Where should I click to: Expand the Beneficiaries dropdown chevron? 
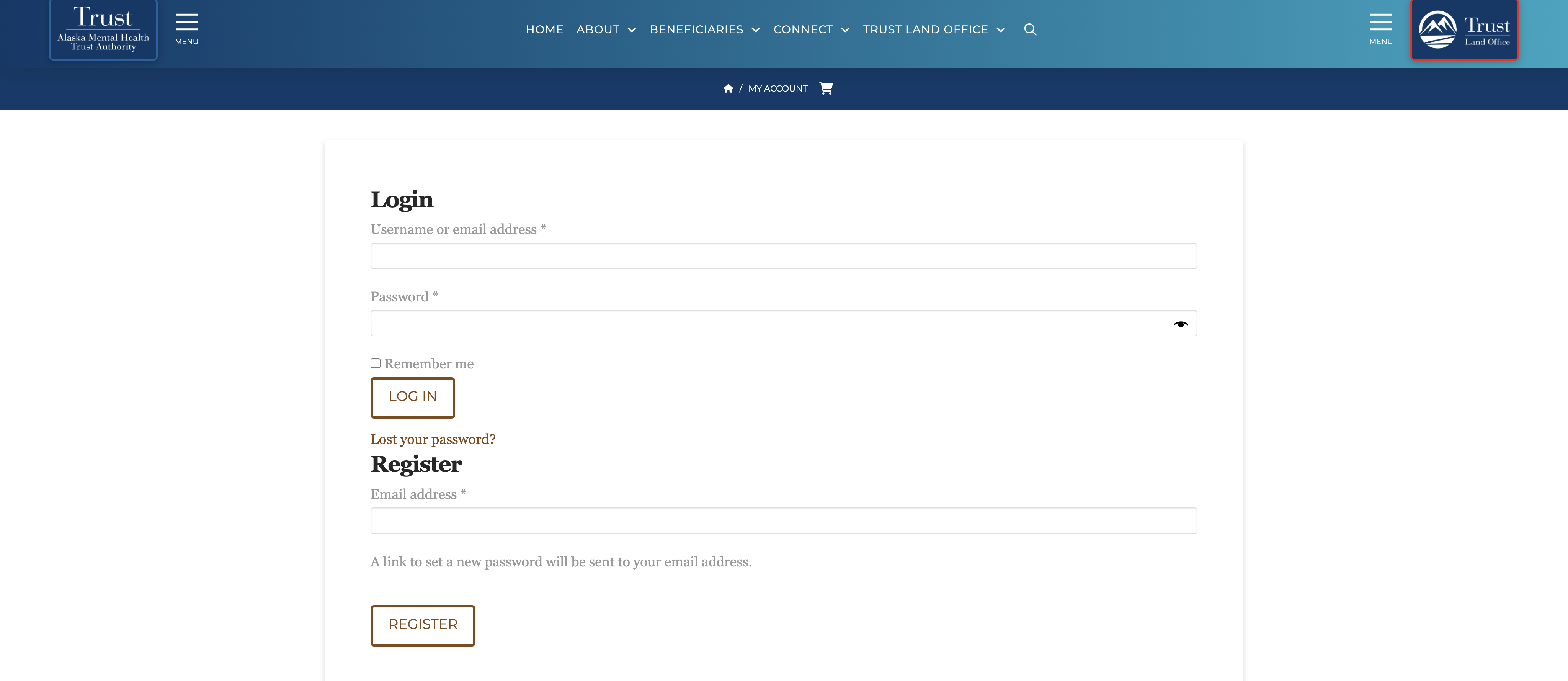[x=755, y=30]
